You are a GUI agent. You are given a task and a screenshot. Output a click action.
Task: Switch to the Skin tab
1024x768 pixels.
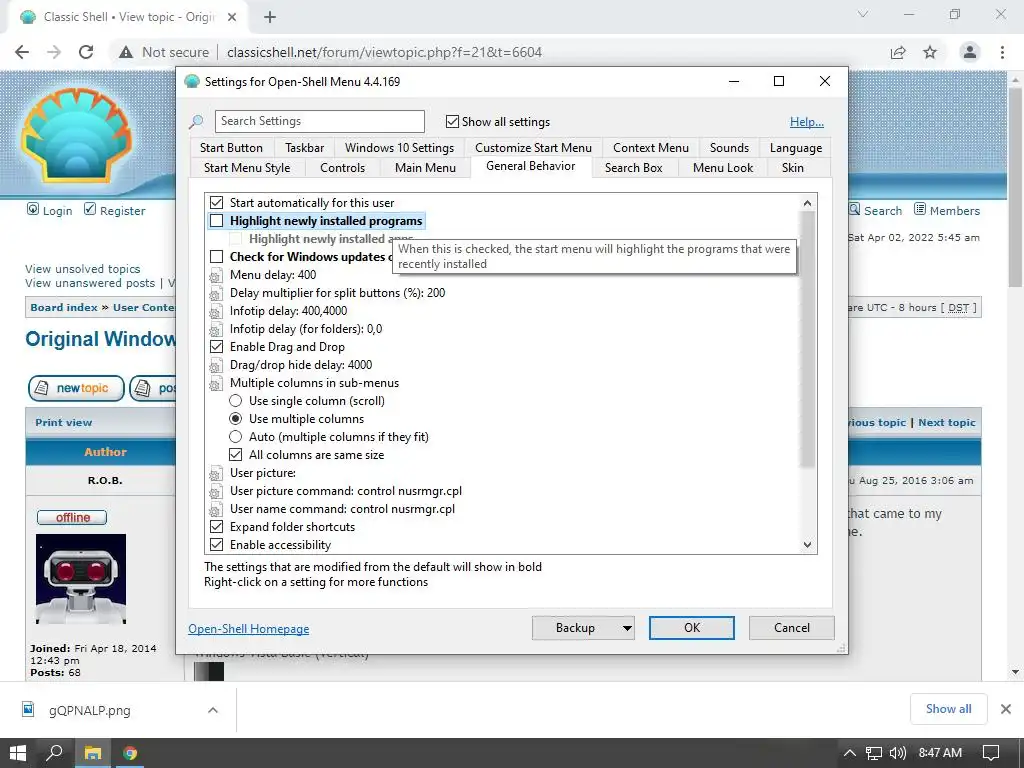[793, 168]
